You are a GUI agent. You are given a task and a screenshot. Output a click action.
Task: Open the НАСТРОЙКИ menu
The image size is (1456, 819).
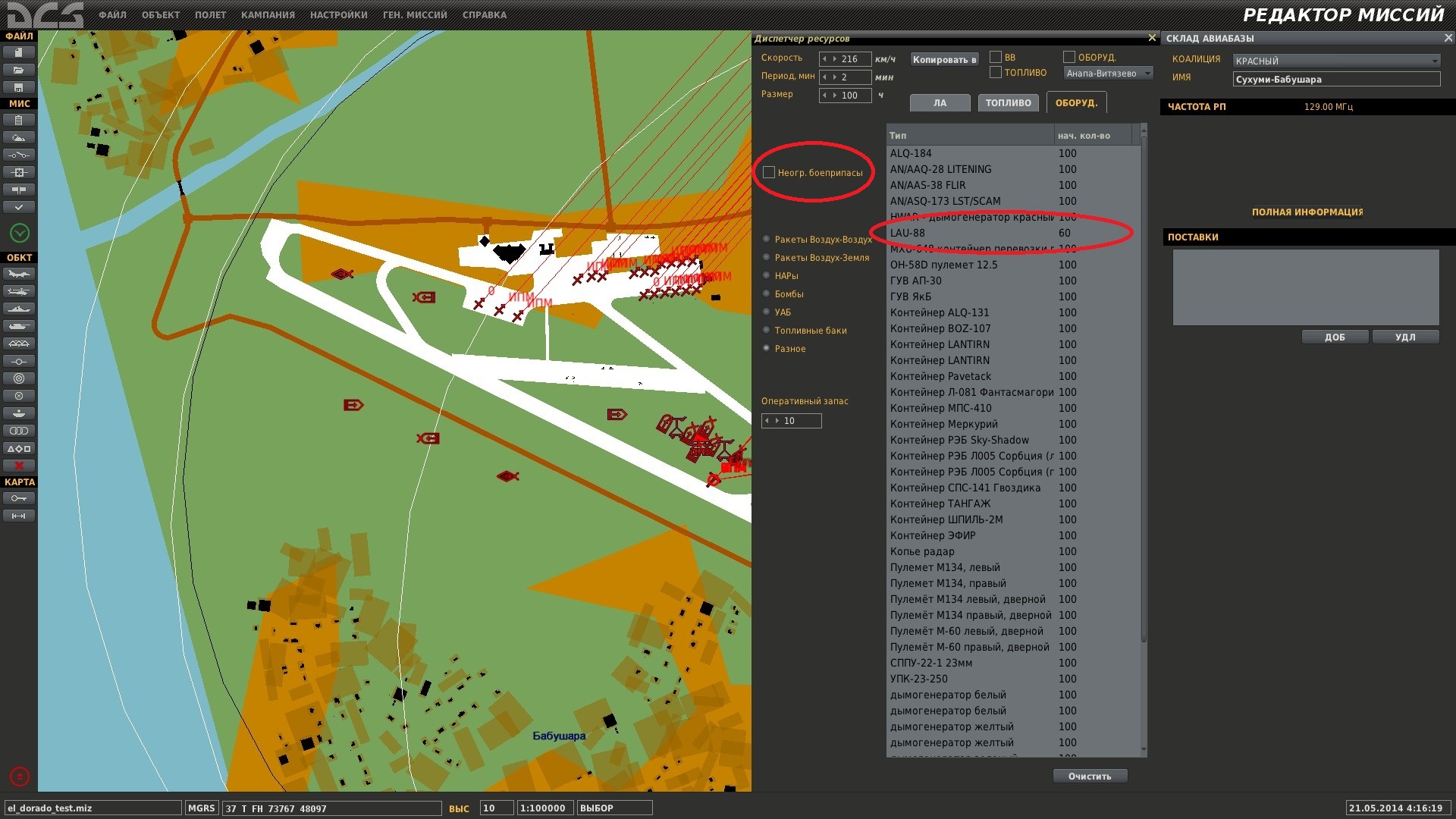338,14
